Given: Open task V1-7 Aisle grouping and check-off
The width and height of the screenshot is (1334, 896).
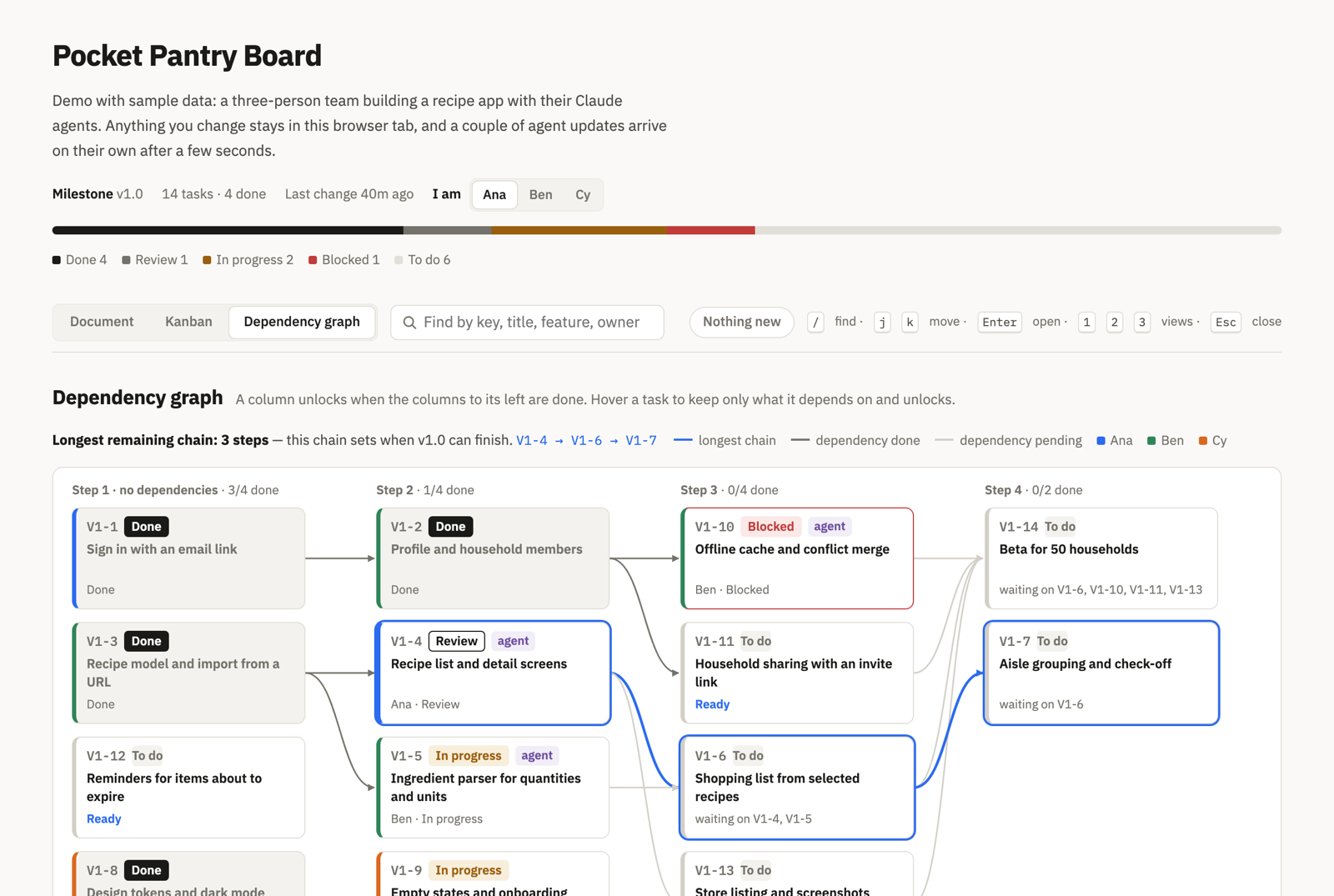Looking at the screenshot, I should [x=1101, y=673].
